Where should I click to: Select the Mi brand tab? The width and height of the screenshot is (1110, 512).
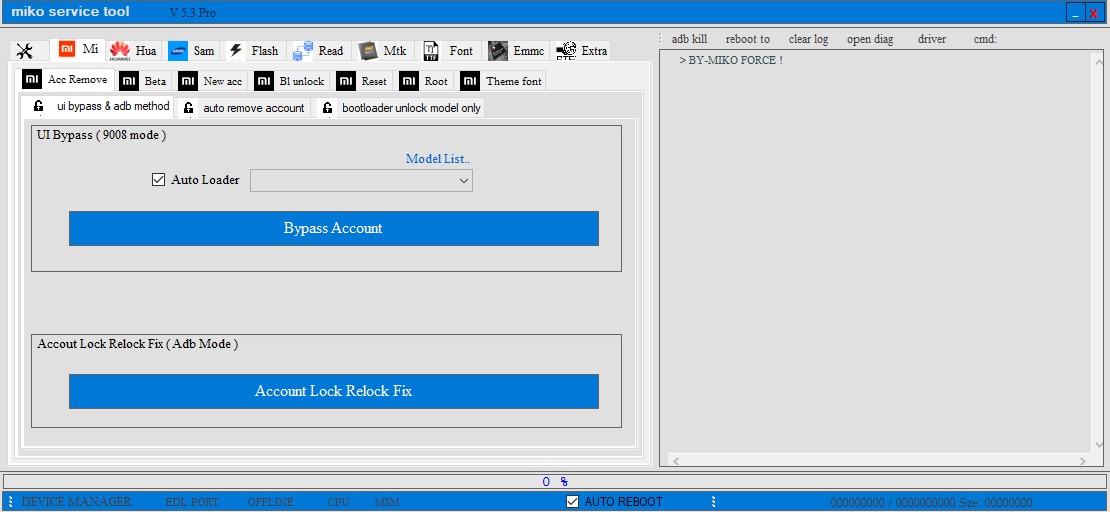click(78, 50)
